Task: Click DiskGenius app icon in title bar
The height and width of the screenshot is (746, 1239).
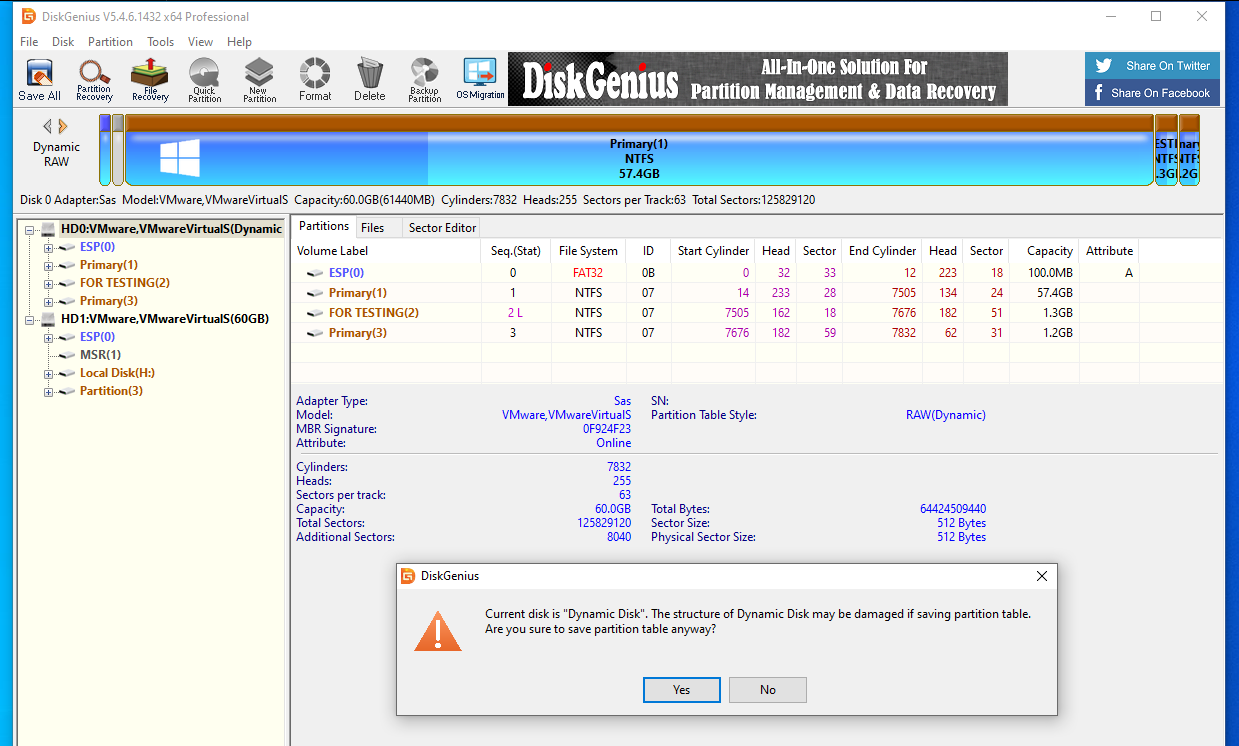Action: [29, 17]
